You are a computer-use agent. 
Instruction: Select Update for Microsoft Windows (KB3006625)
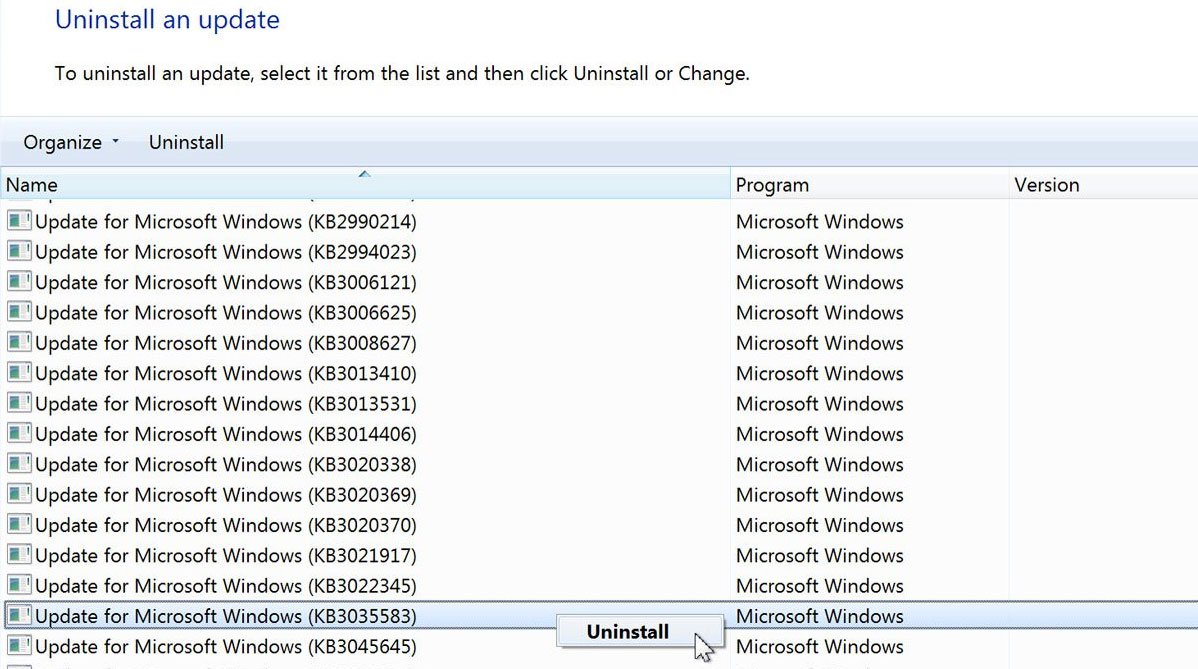[x=225, y=313]
